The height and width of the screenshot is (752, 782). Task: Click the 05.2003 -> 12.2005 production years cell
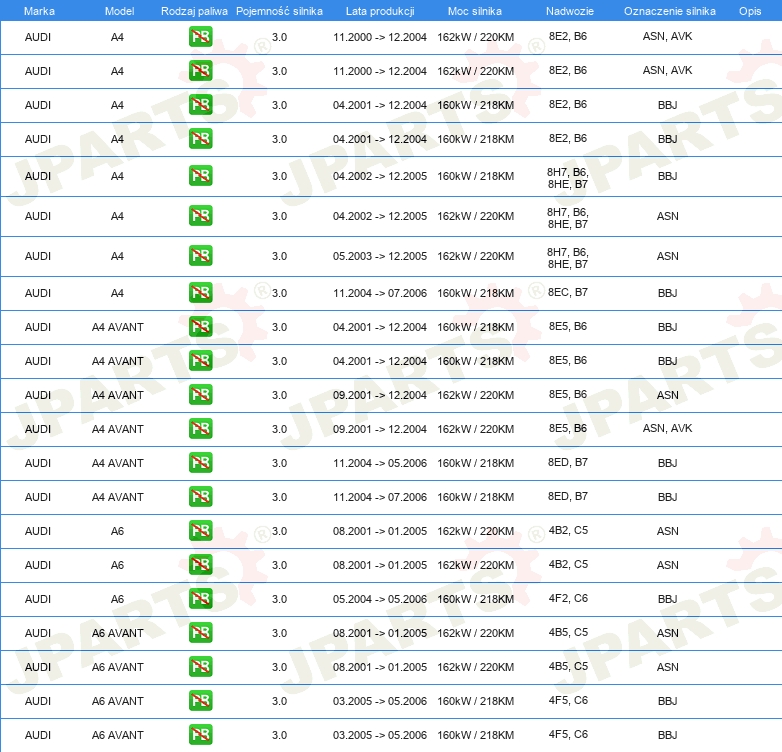[x=379, y=257]
